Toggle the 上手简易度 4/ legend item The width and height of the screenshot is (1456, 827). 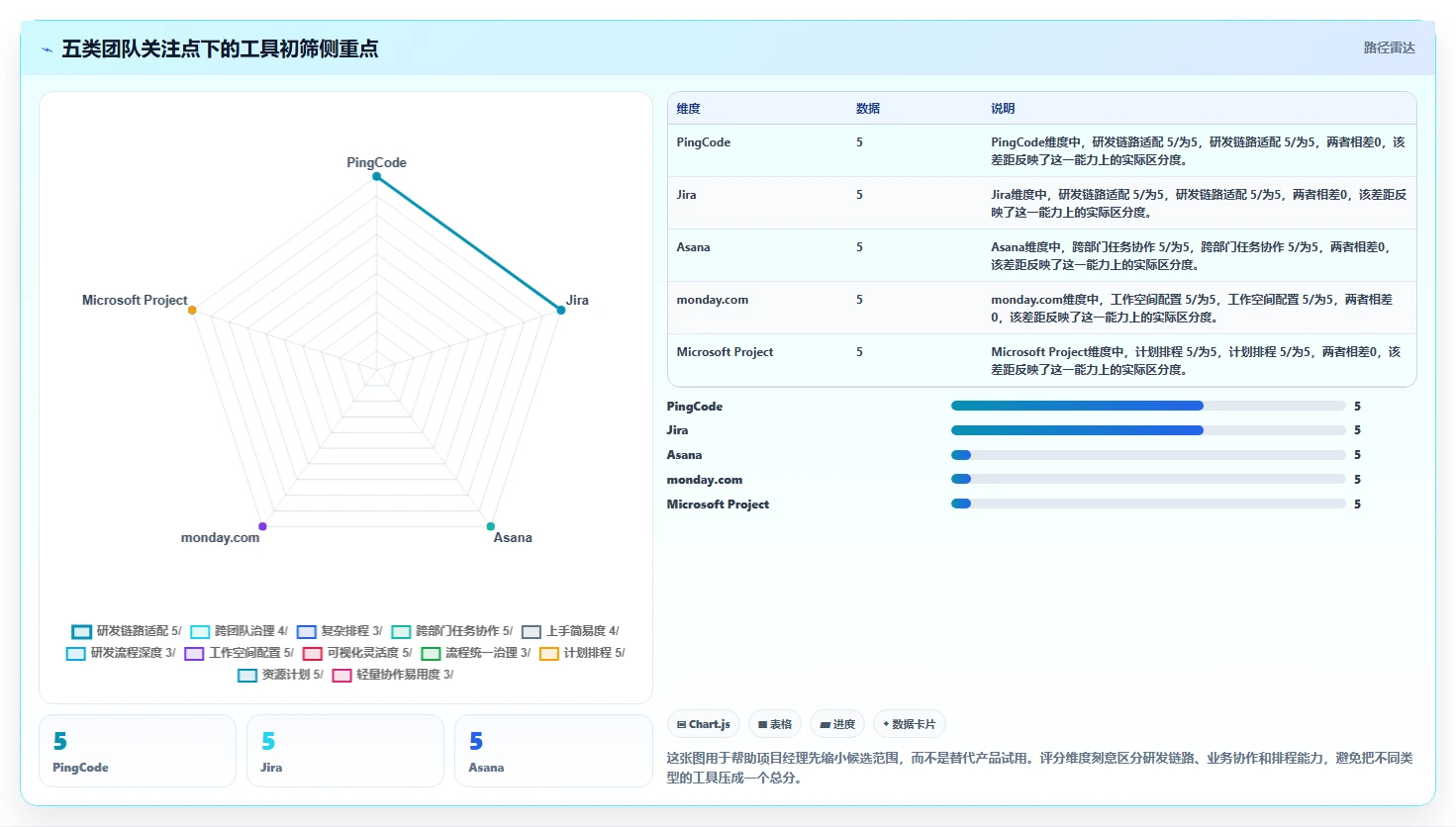click(570, 631)
